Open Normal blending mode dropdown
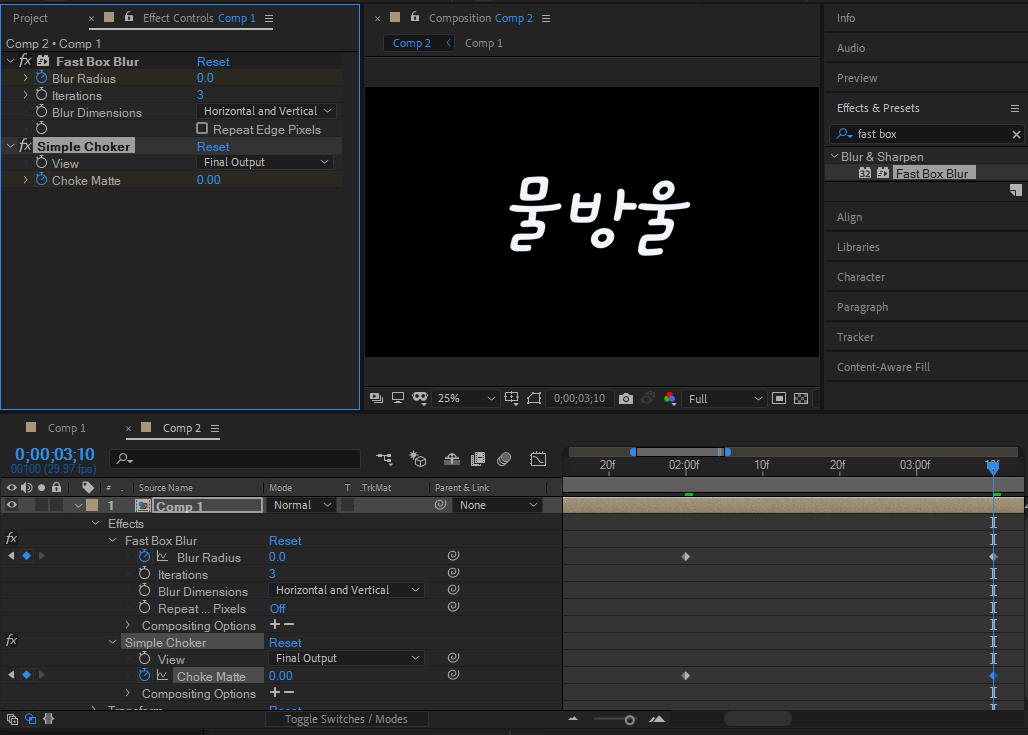The image size is (1028, 735). point(302,505)
